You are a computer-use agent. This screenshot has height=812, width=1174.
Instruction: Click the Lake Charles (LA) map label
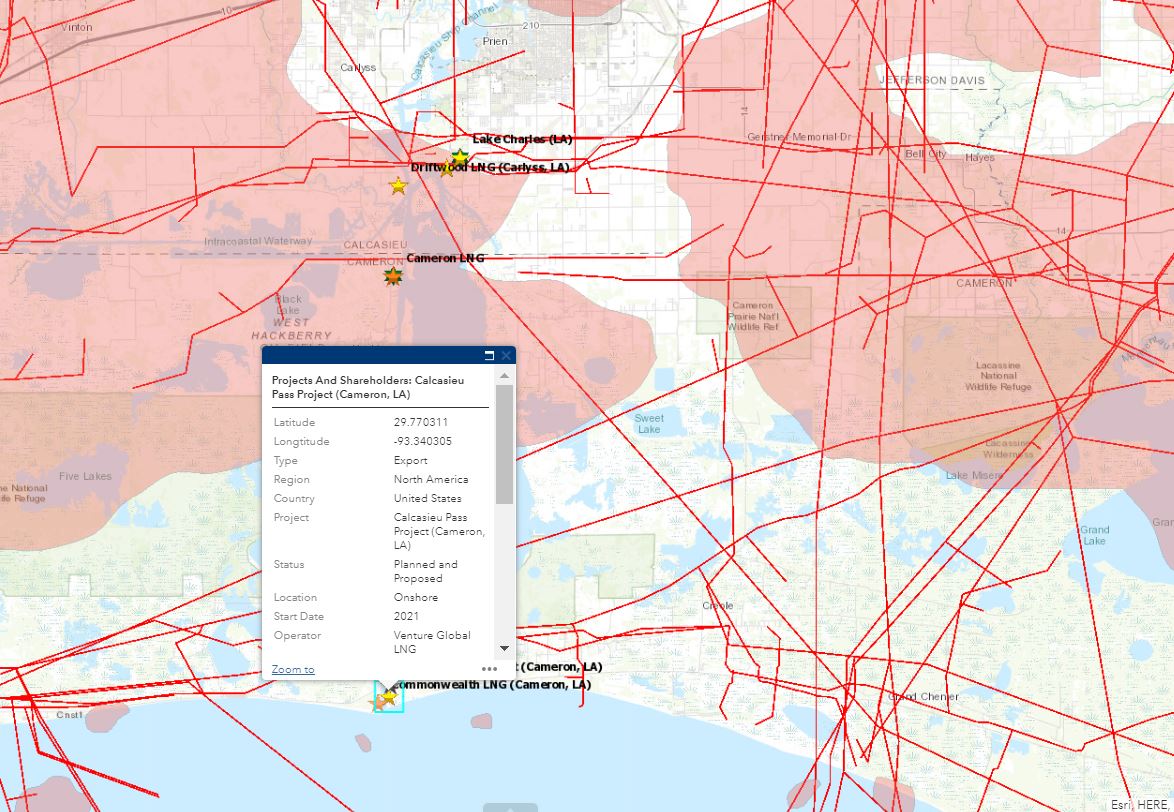[x=522, y=139]
